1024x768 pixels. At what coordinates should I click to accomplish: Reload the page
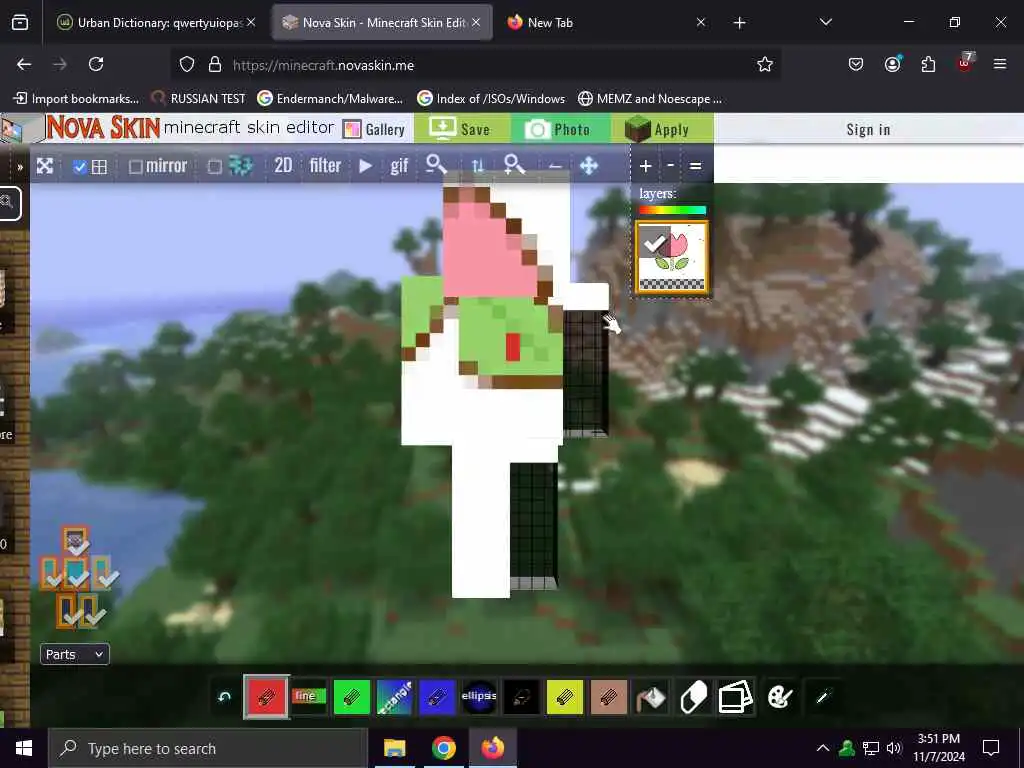click(x=96, y=64)
